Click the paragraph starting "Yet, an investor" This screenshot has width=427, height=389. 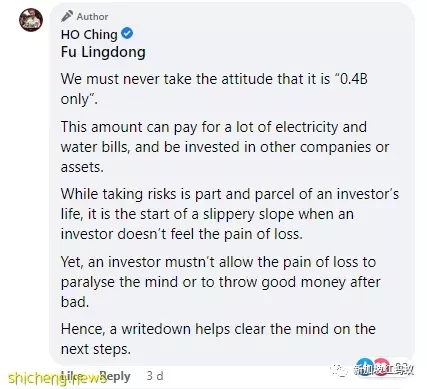[220, 282]
